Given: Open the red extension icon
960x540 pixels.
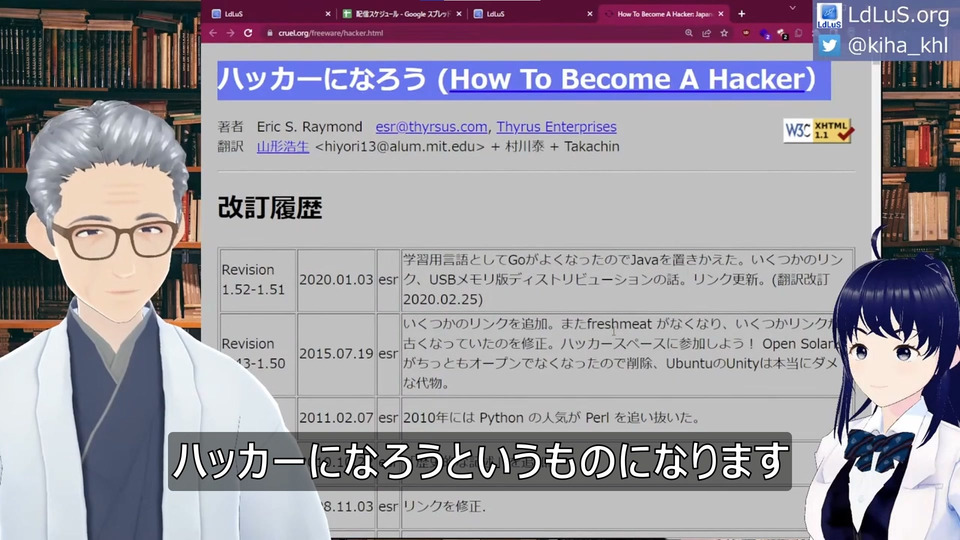Looking at the screenshot, I should [746, 33].
